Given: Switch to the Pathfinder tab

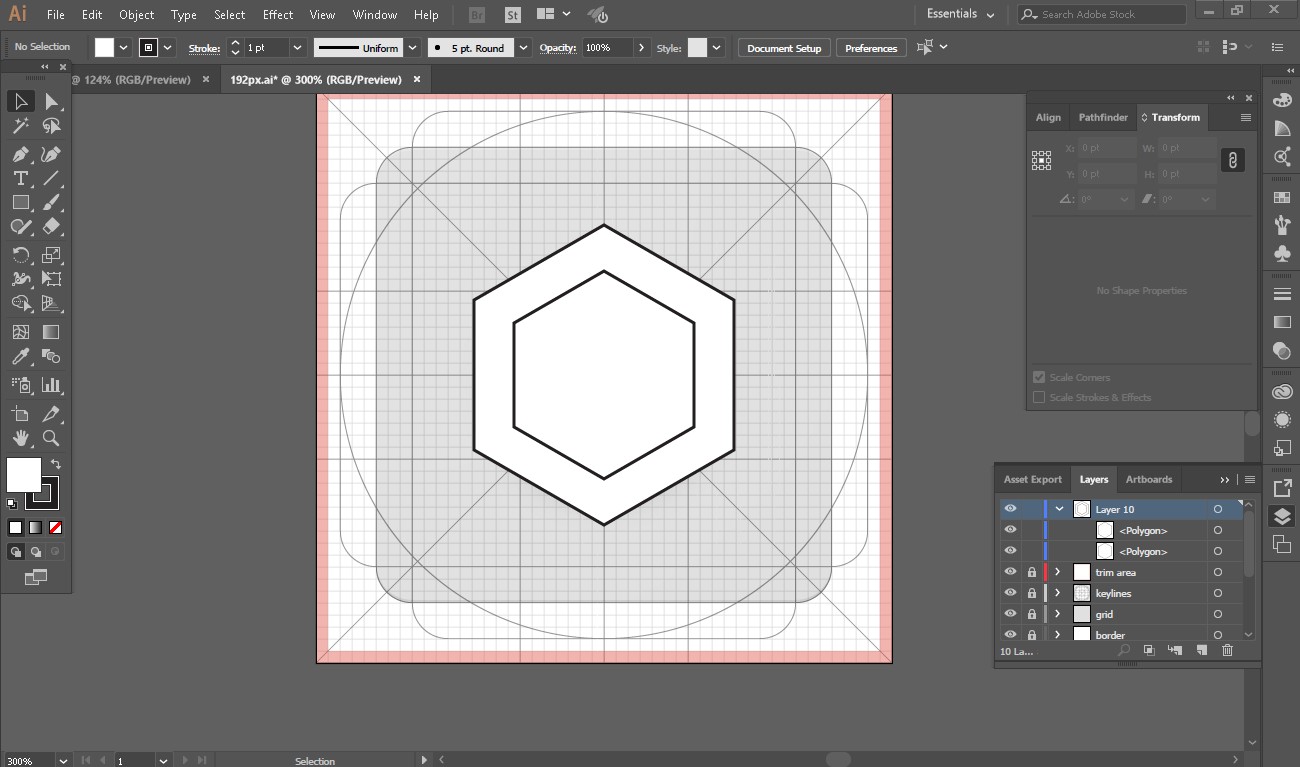Looking at the screenshot, I should click(x=1102, y=117).
